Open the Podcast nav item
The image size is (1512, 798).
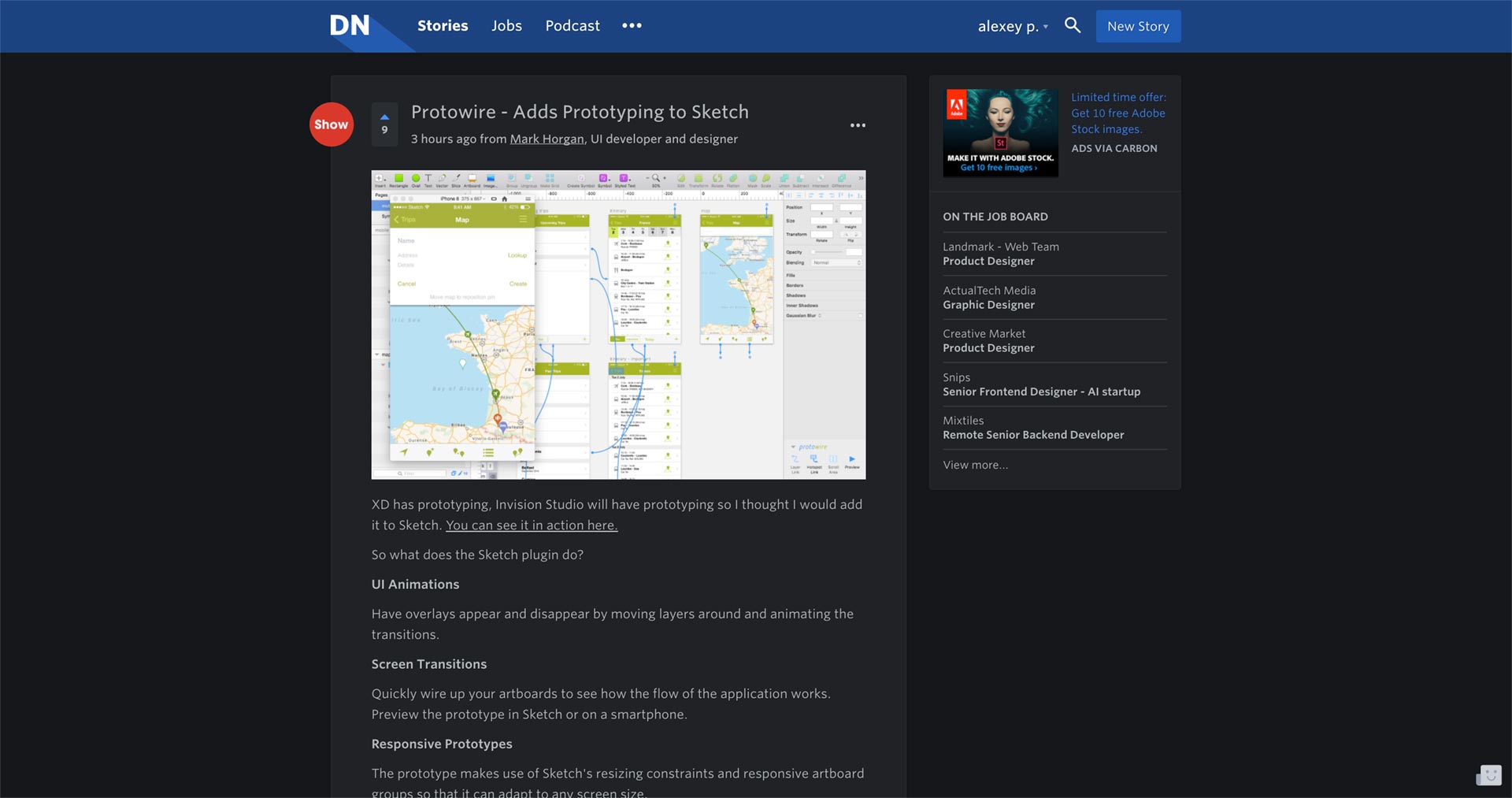click(573, 25)
